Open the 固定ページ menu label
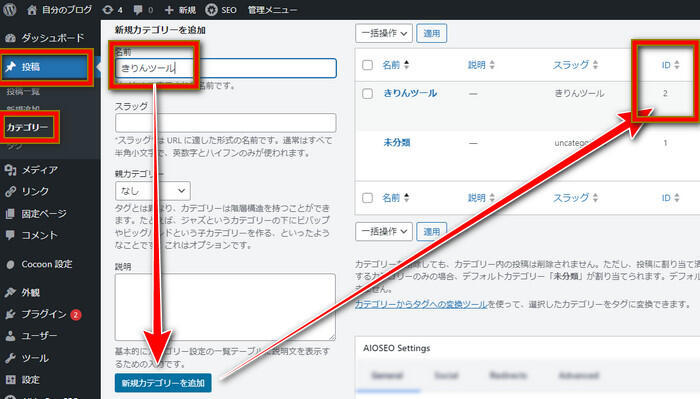The image size is (700, 399). [x=44, y=214]
